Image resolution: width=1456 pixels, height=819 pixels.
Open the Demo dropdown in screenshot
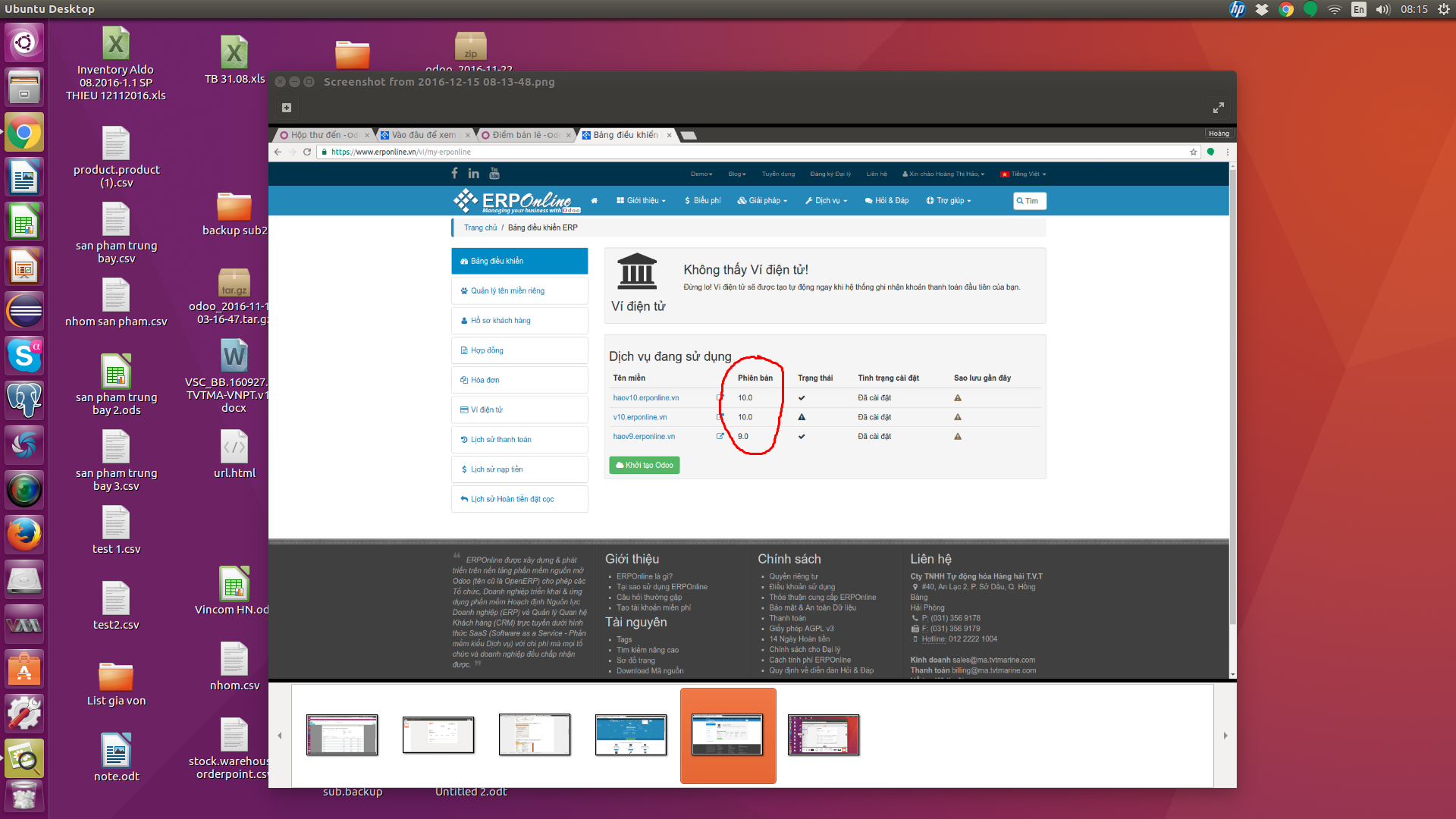point(701,174)
